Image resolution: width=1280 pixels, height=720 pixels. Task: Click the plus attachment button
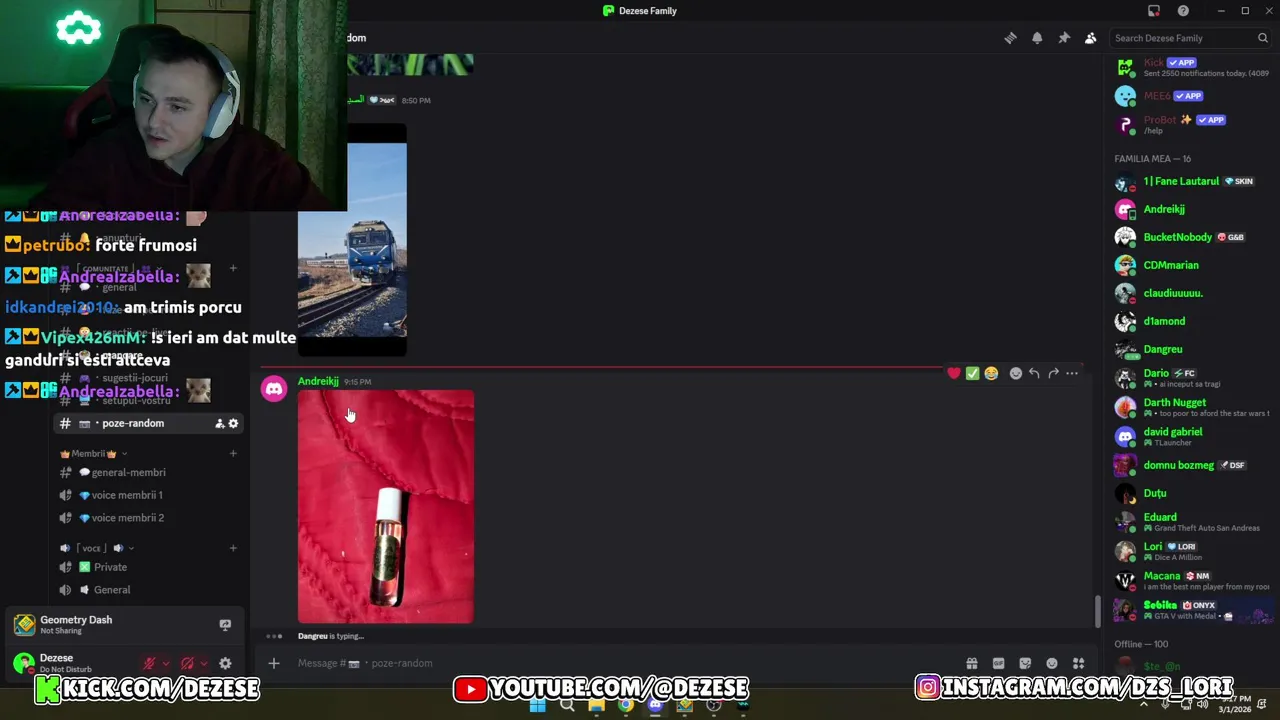pyautogui.click(x=274, y=663)
